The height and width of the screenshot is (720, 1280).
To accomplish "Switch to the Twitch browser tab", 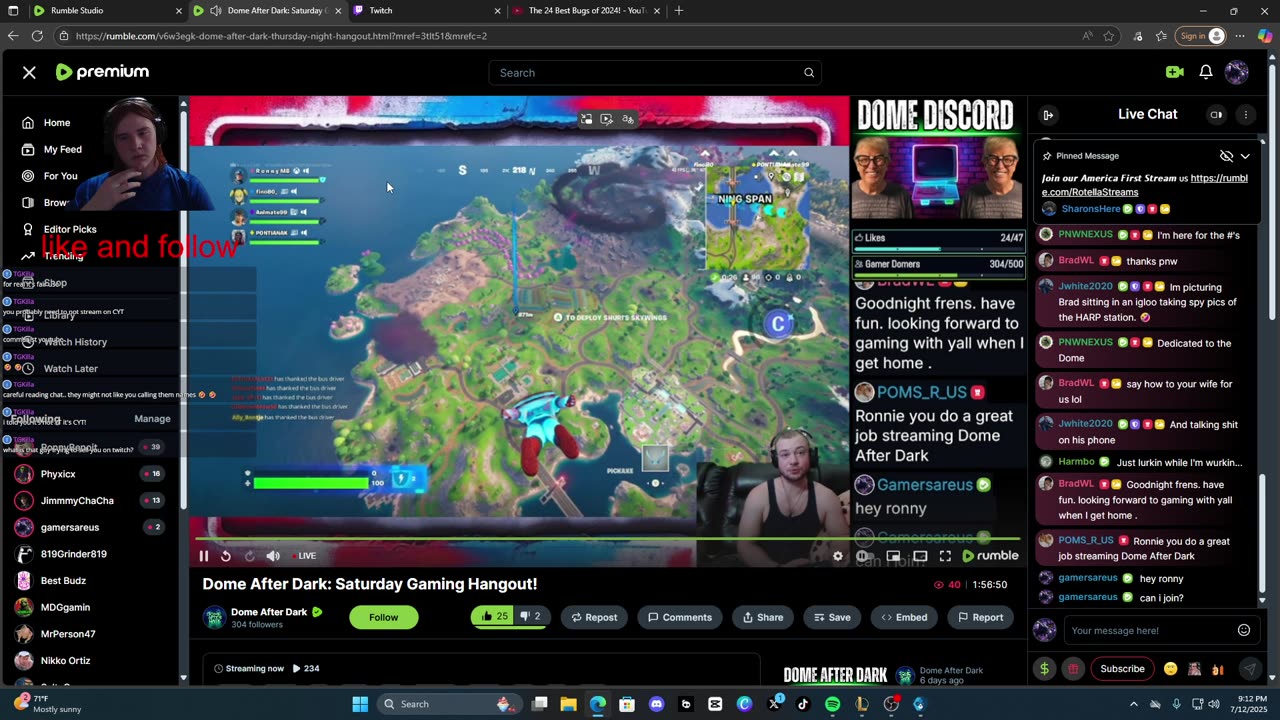I will (x=427, y=11).
